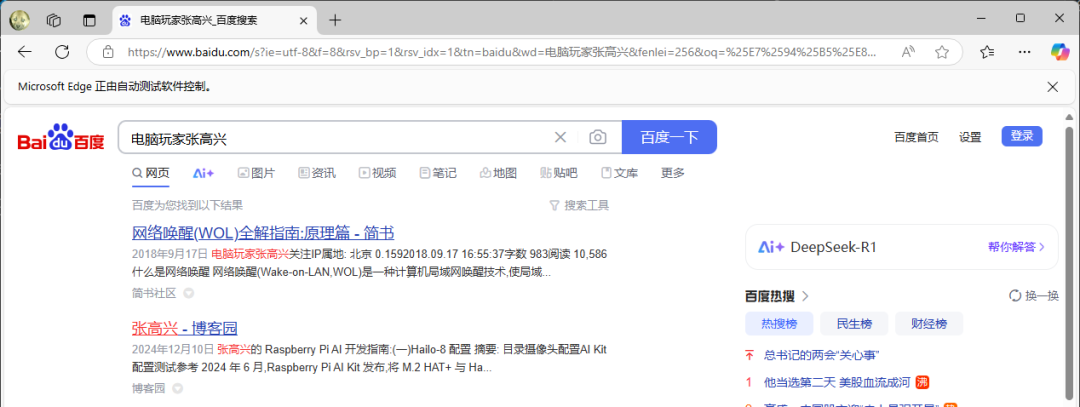Expand 搜索工具 search tools filter
Screen dimensions: 1080x407
click(x=579, y=205)
